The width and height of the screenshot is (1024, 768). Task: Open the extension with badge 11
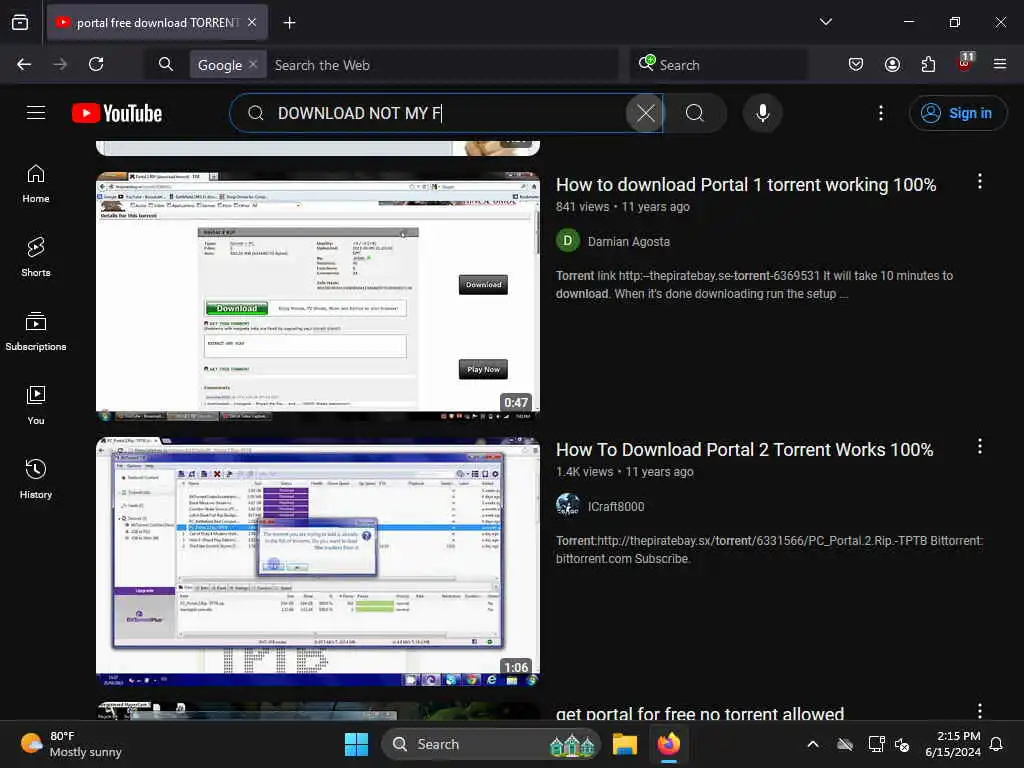click(x=965, y=63)
